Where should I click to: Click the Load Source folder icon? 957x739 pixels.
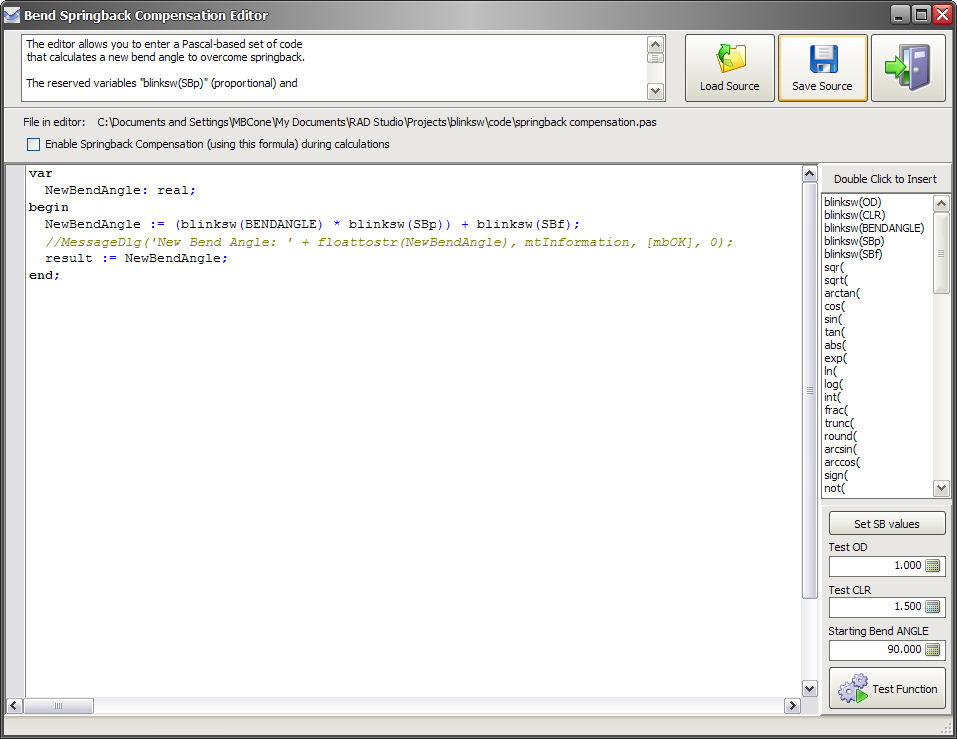point(729,59)
